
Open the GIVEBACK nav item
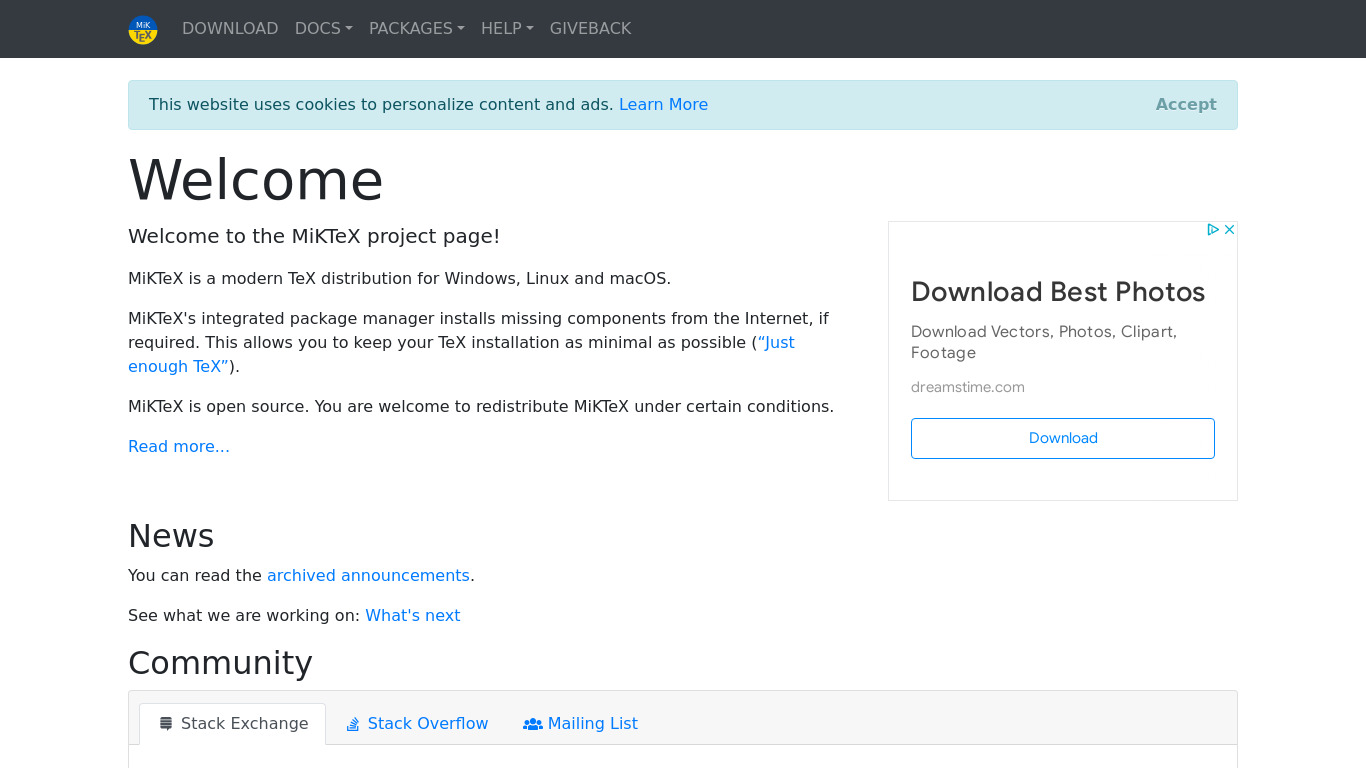590,28
